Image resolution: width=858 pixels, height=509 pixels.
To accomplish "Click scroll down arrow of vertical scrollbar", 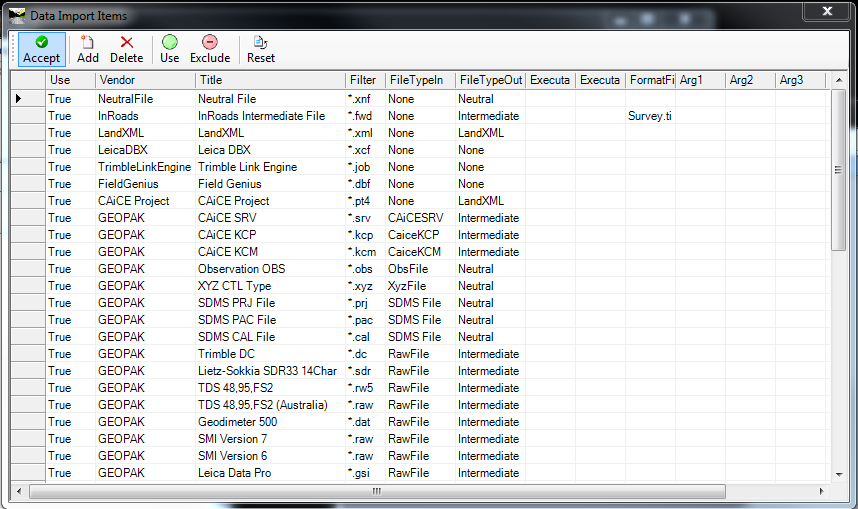I will [x=838, y=475].
